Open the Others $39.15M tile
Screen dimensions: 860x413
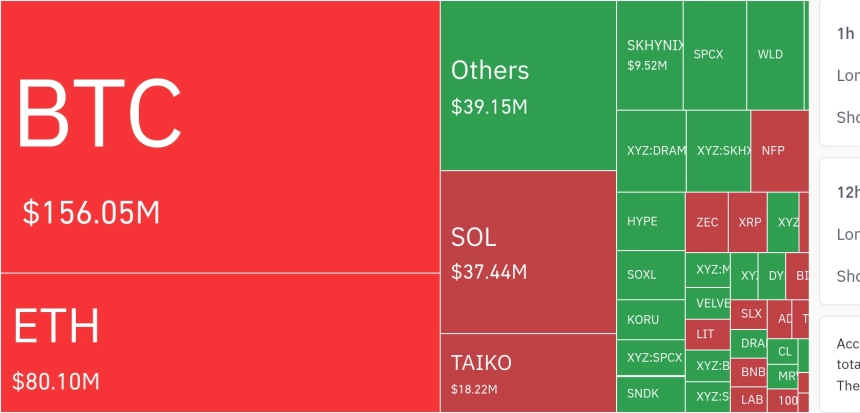click(x=528, y=85)
